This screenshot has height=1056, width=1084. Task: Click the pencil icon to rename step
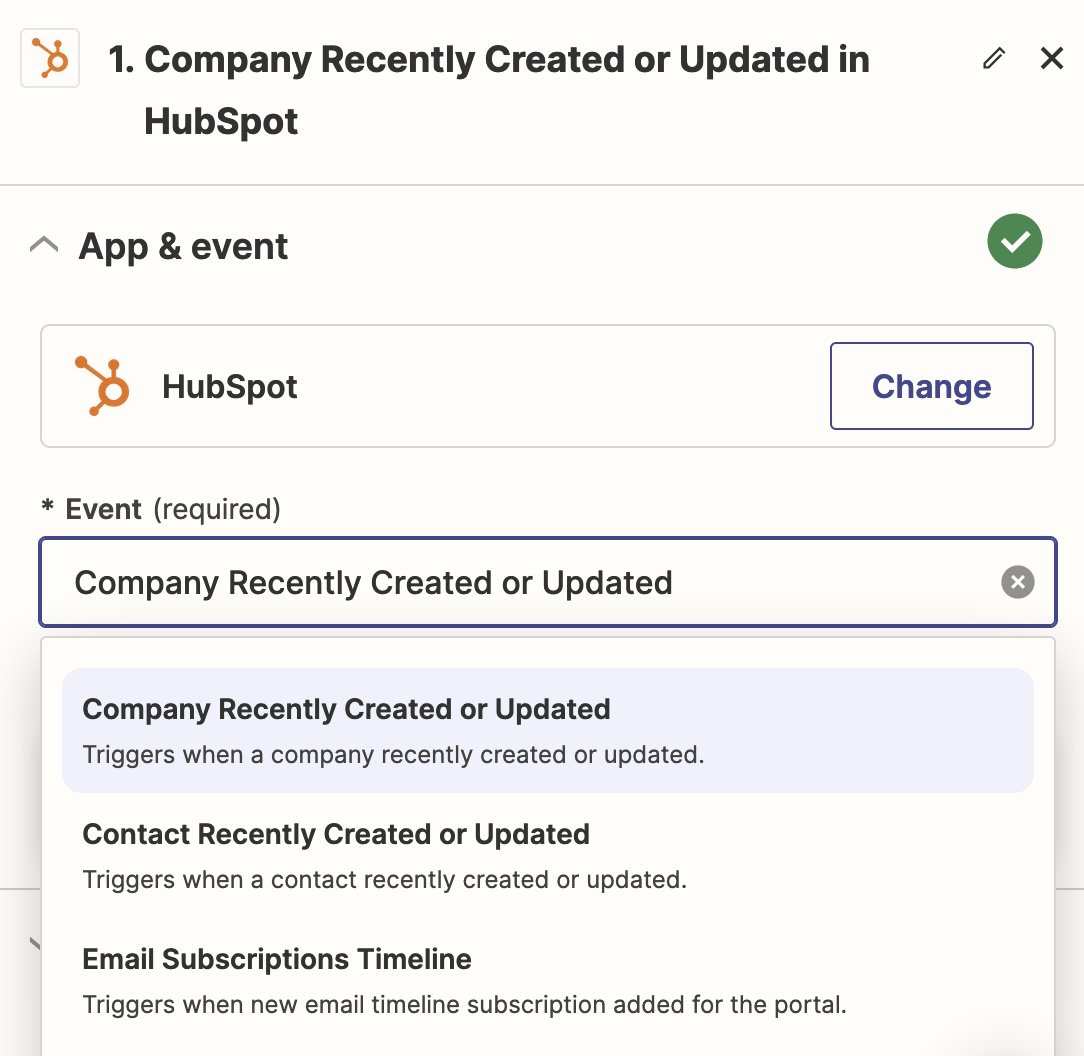(993, 59)
